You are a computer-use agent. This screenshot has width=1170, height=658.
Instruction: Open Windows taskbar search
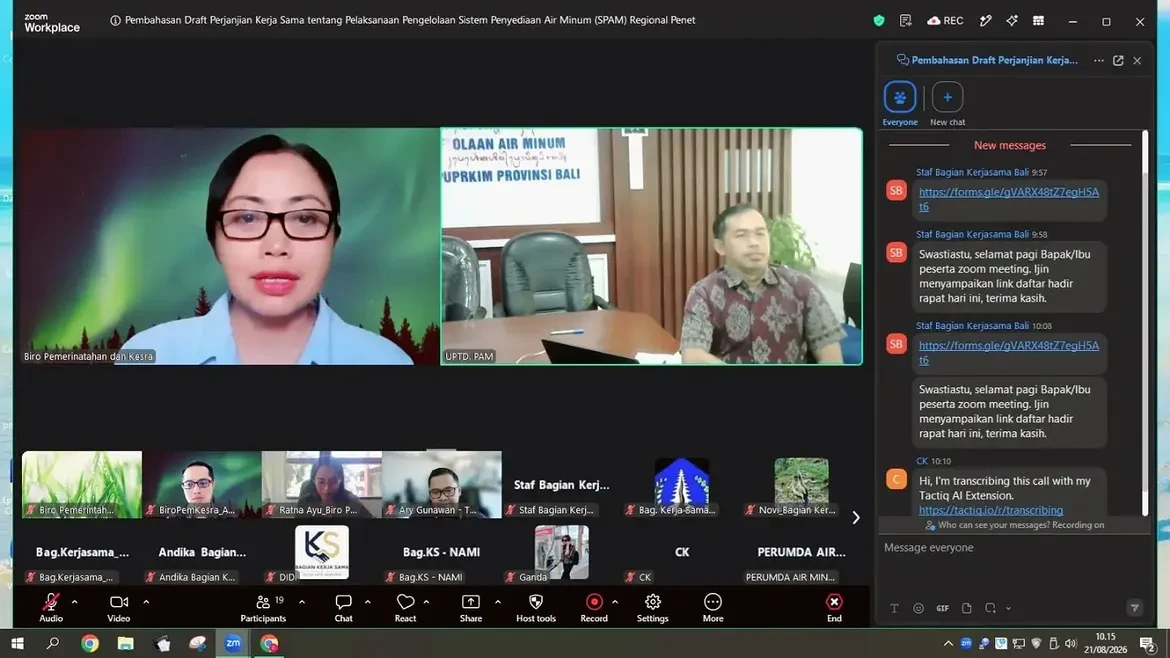(x=53, y=643)
